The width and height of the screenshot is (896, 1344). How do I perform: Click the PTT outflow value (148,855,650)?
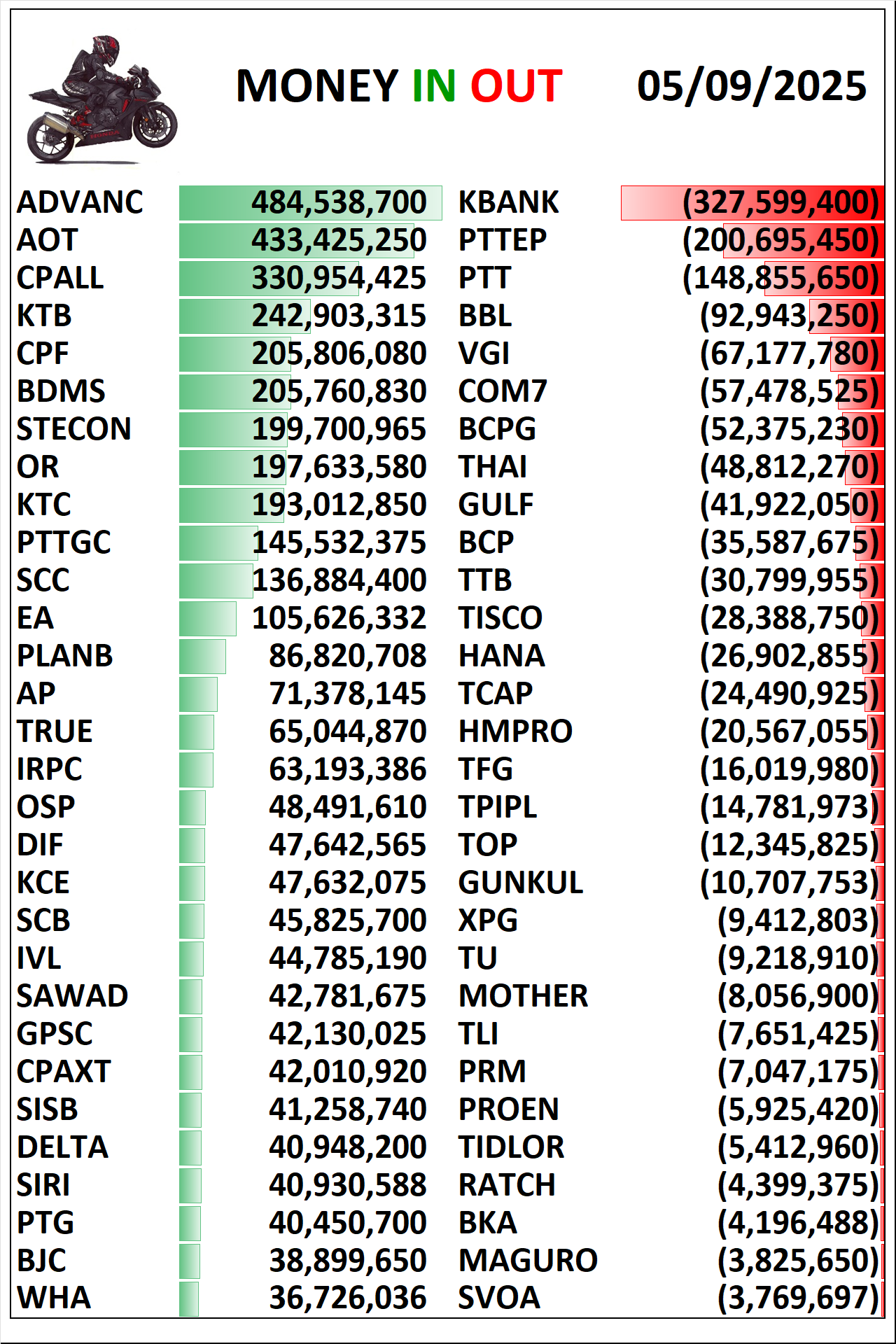coord(780,278)
